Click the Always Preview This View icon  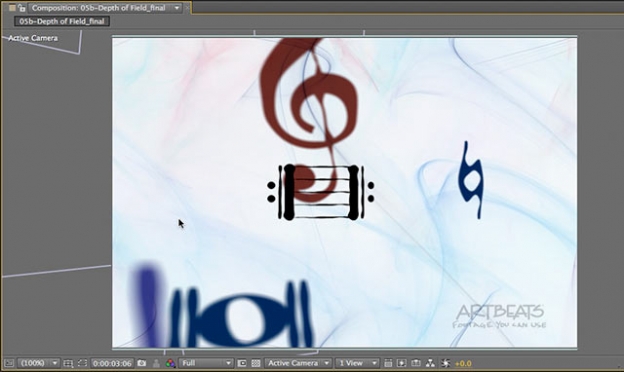coord(9,363)
